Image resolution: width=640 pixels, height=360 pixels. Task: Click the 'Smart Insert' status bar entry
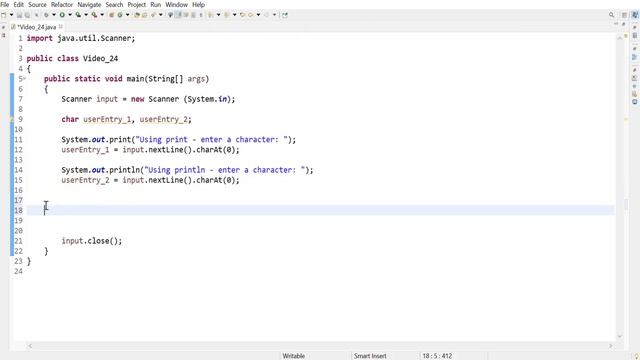(370, 356)
